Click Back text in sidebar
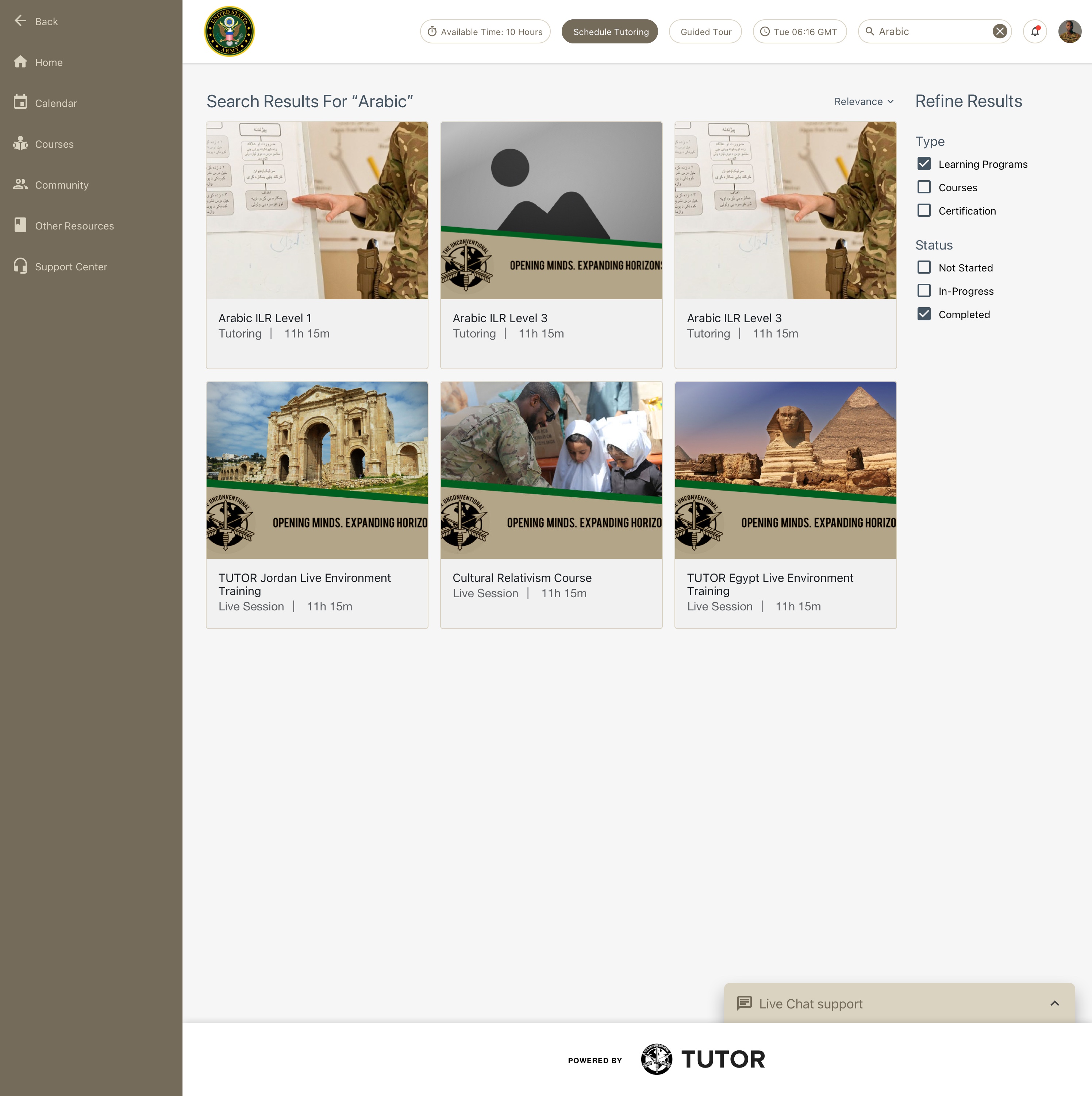The height and width of the screenshot is (1096, 1092). 47,22
